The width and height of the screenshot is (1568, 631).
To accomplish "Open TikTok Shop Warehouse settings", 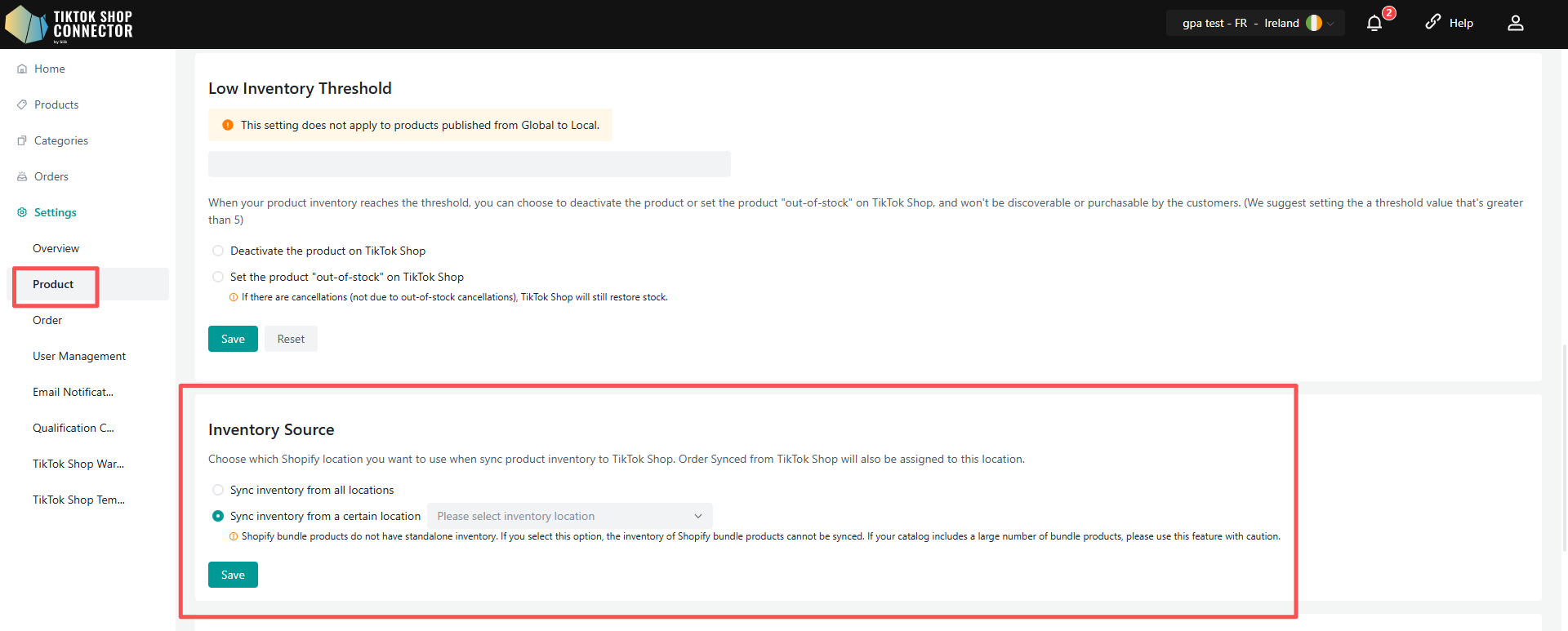I will (78, 464).
